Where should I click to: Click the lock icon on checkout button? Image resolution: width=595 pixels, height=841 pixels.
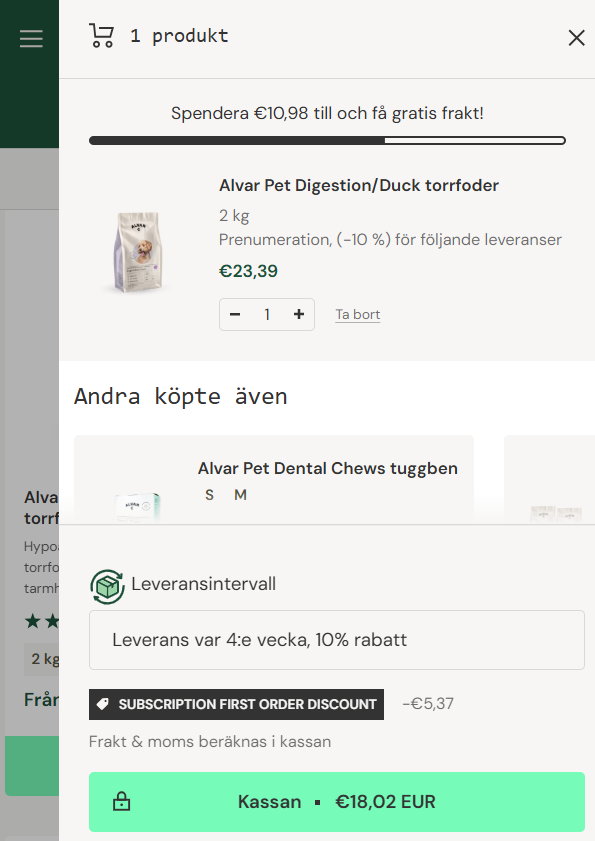[x=122, y=802]
